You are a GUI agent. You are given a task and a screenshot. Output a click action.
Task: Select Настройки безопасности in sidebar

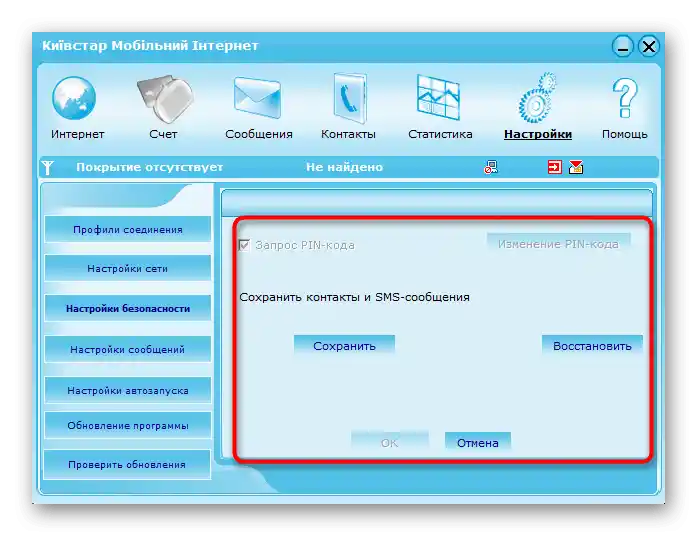pos(128,308)
